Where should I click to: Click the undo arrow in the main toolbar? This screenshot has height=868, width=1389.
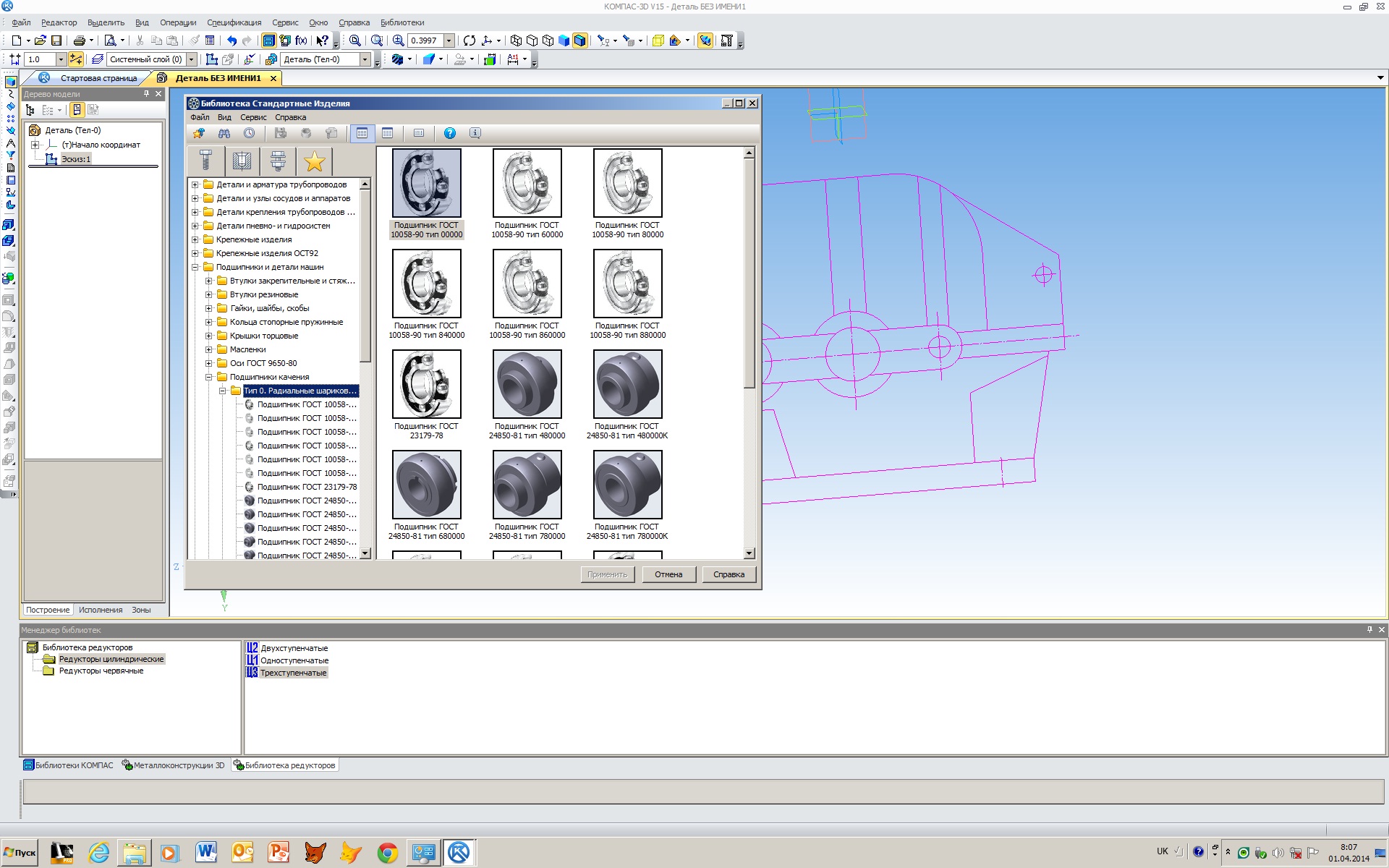point(231,41)
